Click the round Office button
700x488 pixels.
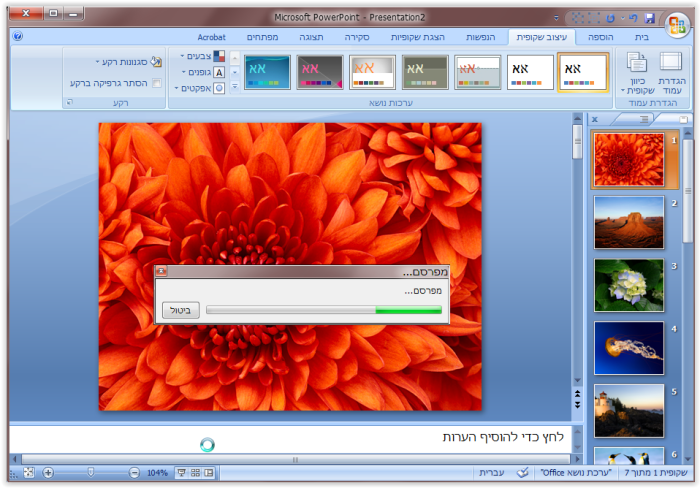(x=677, y=24)
